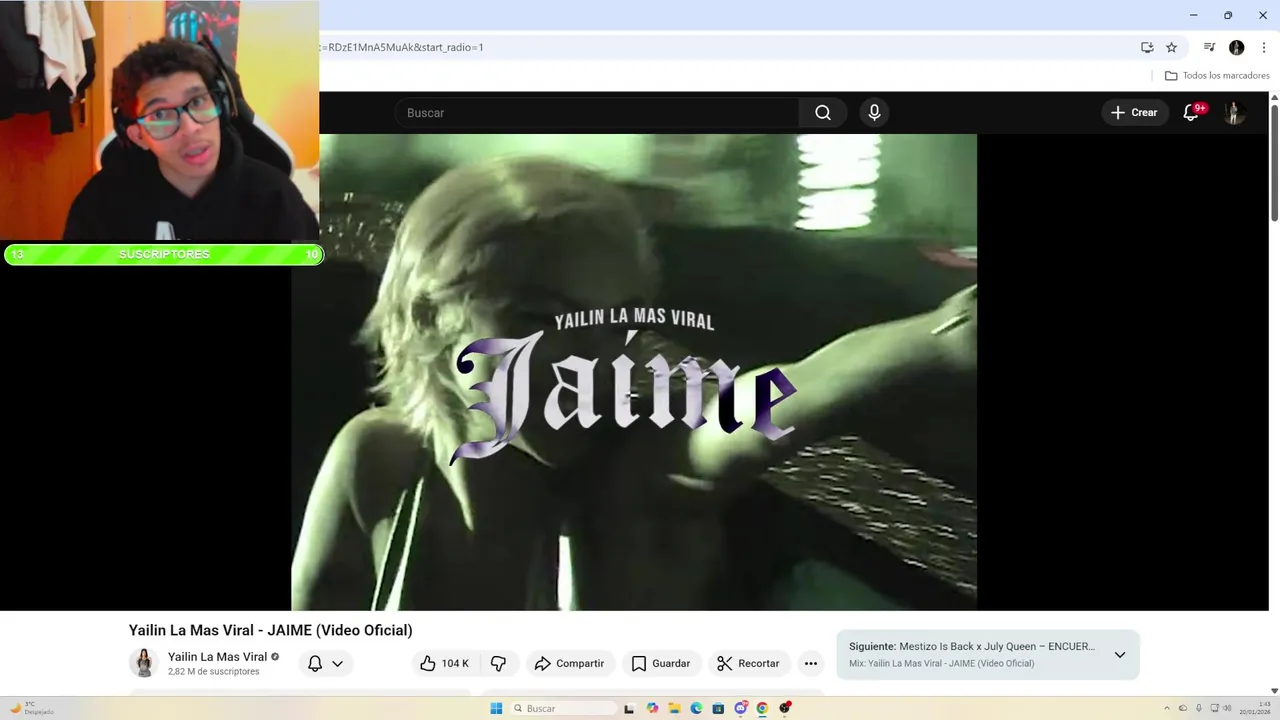
Task: Click the page vertical scrollbar thumb
Action: pos(1274,162)
